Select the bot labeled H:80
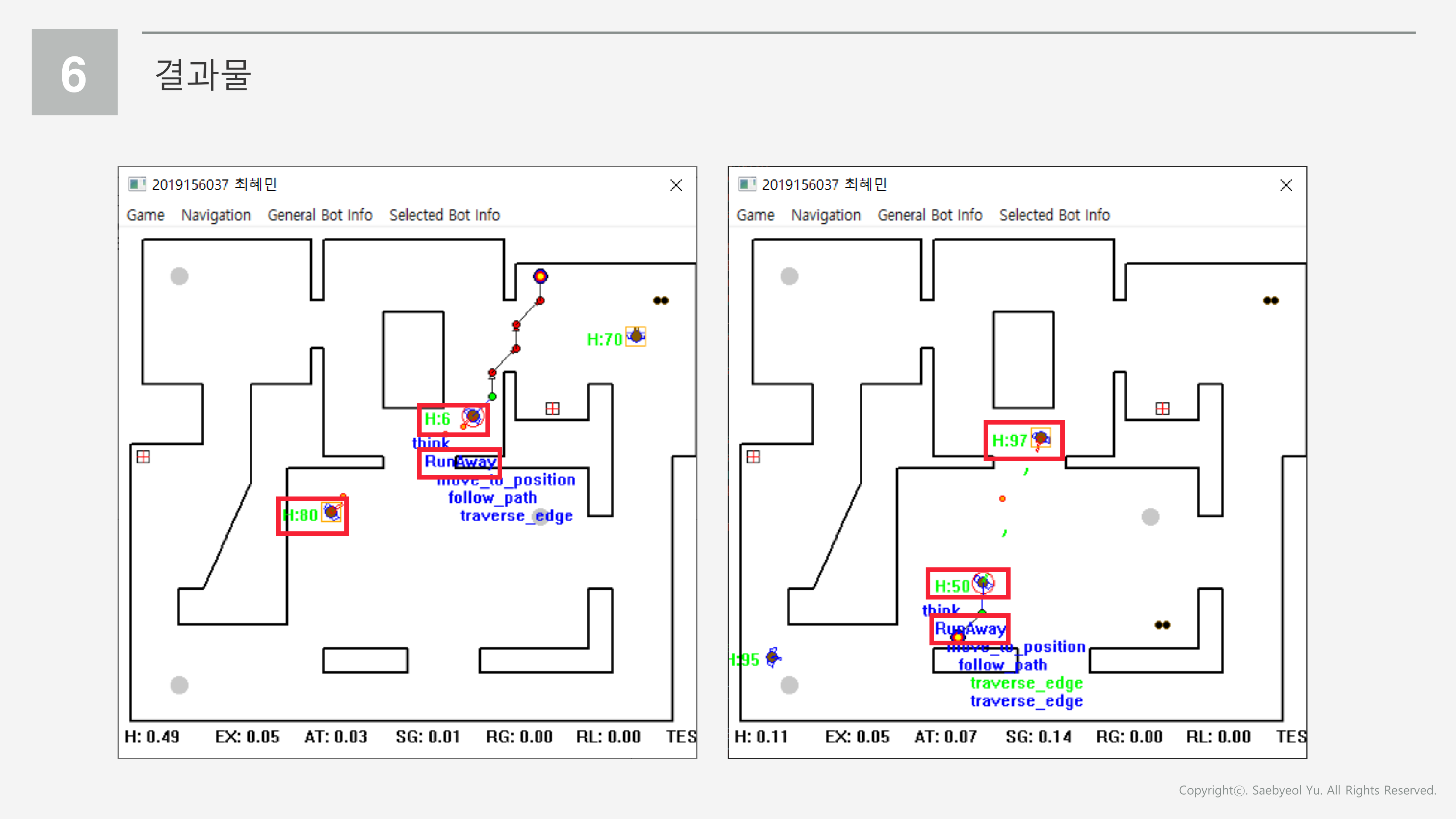1456x819 pixels. click(x=331, y=513)
